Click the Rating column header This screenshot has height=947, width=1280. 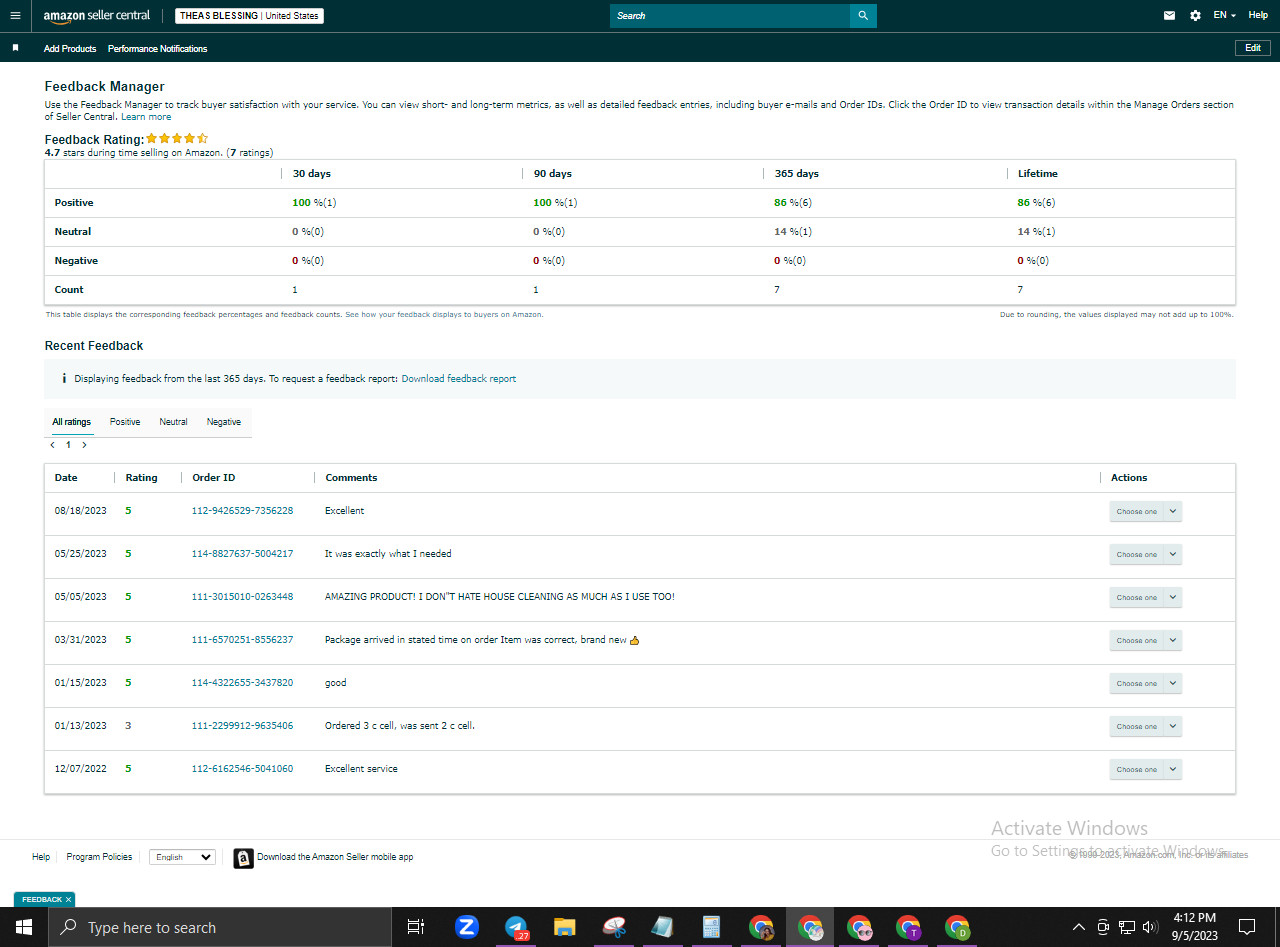tap(141, 478)
